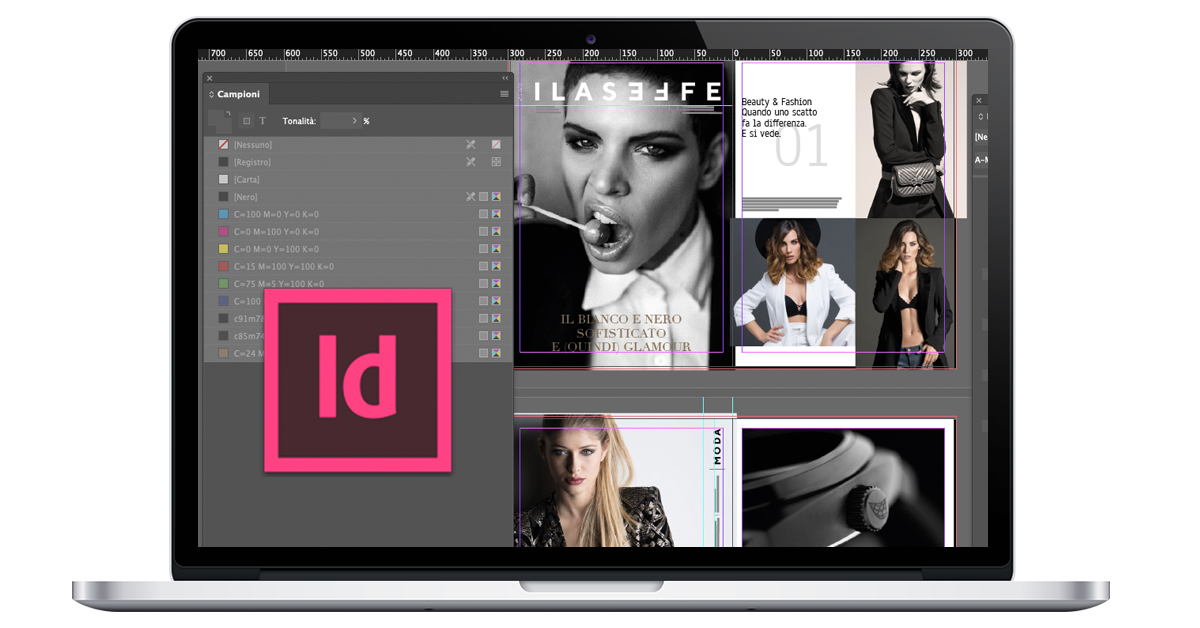Click the process color icon on [Nero] row

coord(483,197)
